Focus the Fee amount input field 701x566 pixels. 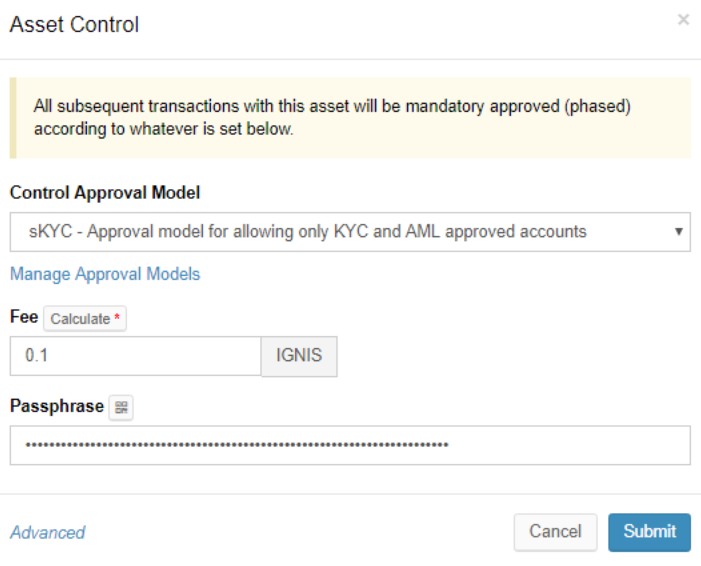pyautogui.click(x=135, y=356)
